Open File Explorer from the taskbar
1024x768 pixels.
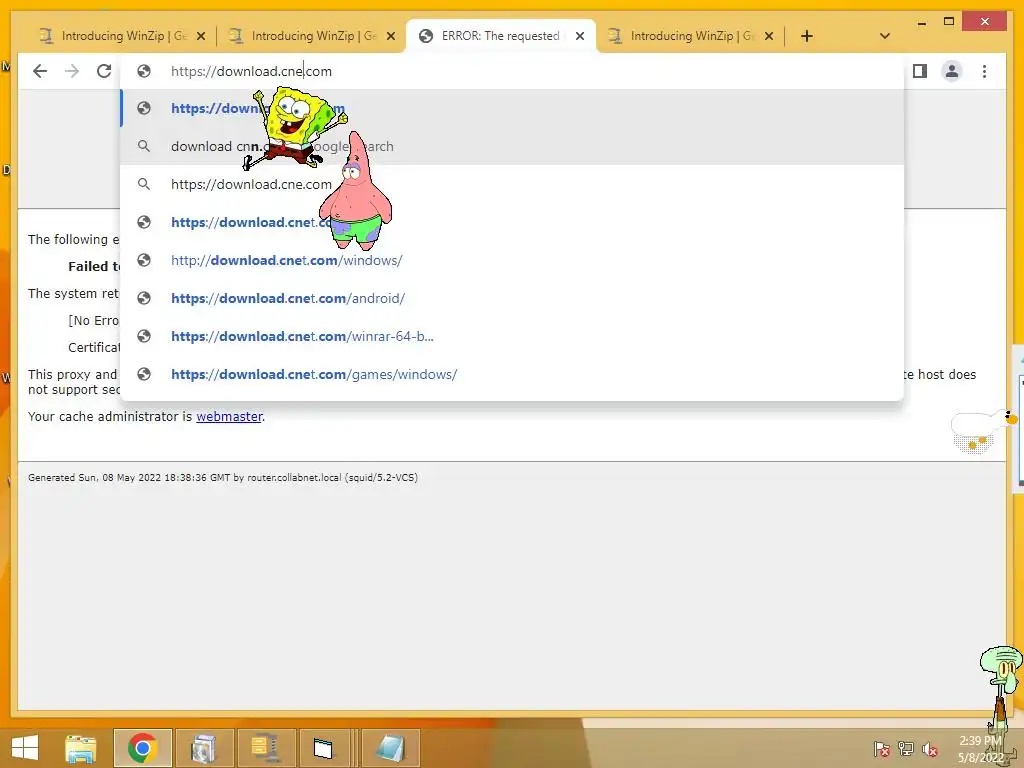[x=81, y=748]
